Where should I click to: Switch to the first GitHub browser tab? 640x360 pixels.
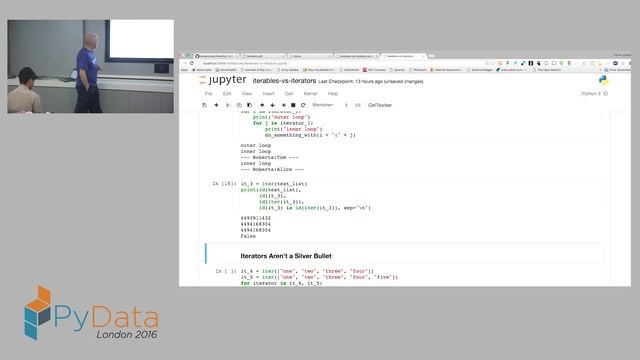[x=216, y=56]
